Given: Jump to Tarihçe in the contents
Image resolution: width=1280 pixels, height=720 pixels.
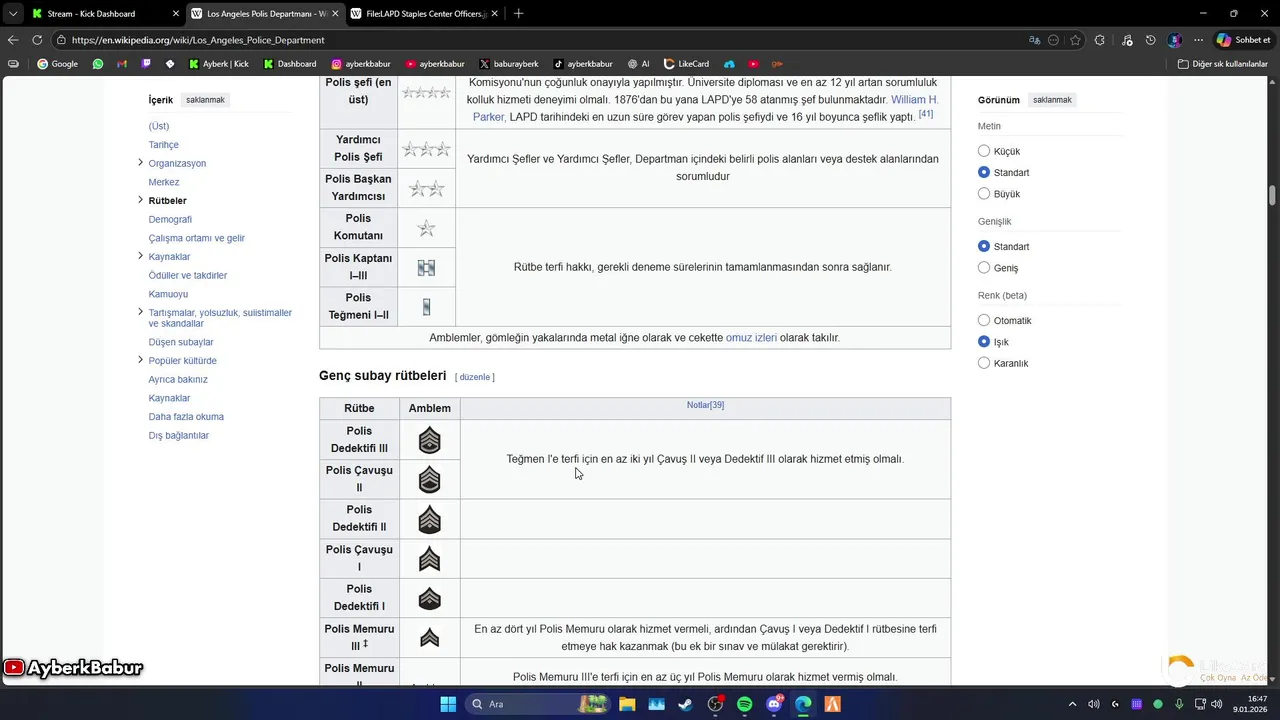Looking at the screenshot, I should coord(163,145).
